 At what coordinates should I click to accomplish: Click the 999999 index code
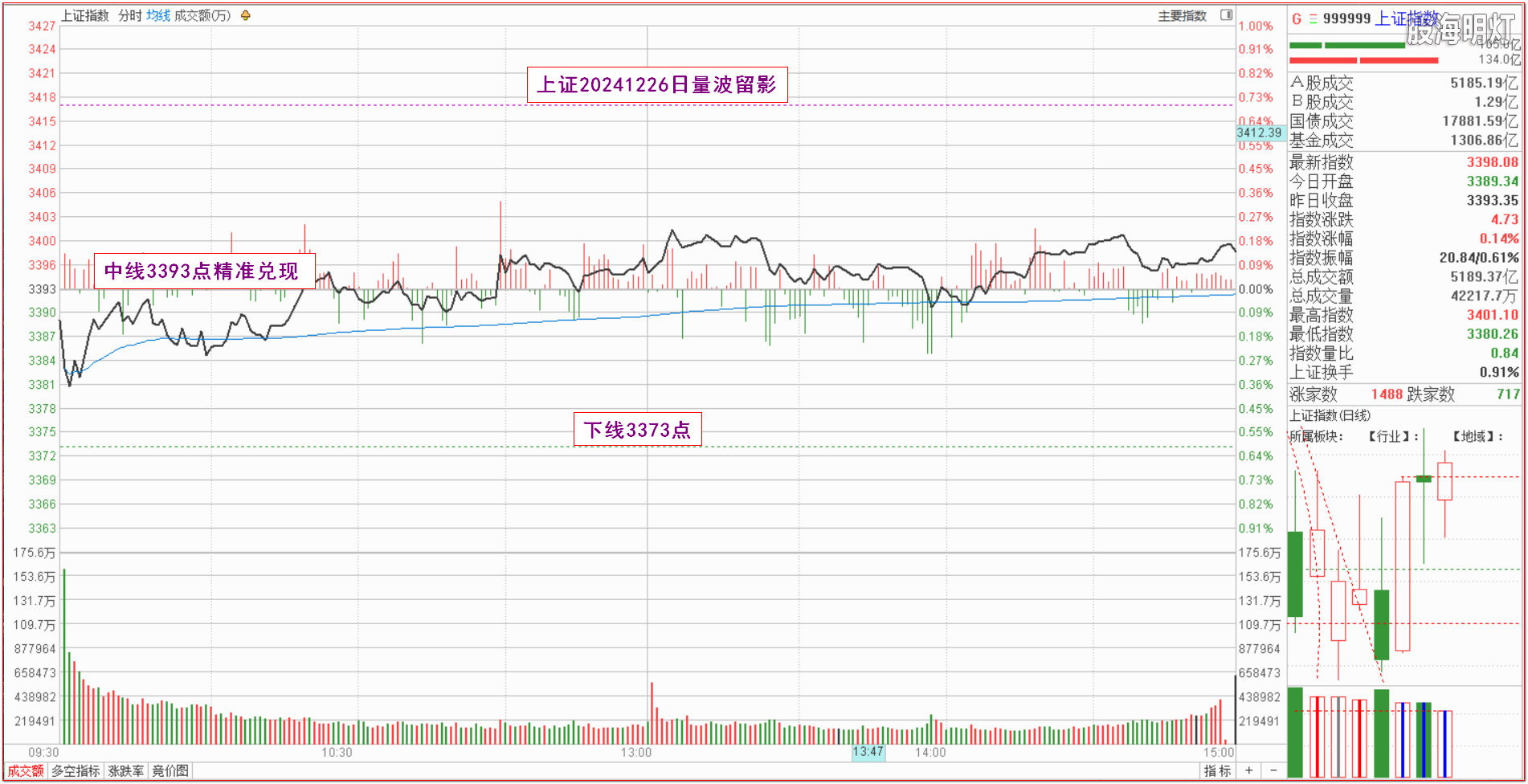tap(1346, 18)
